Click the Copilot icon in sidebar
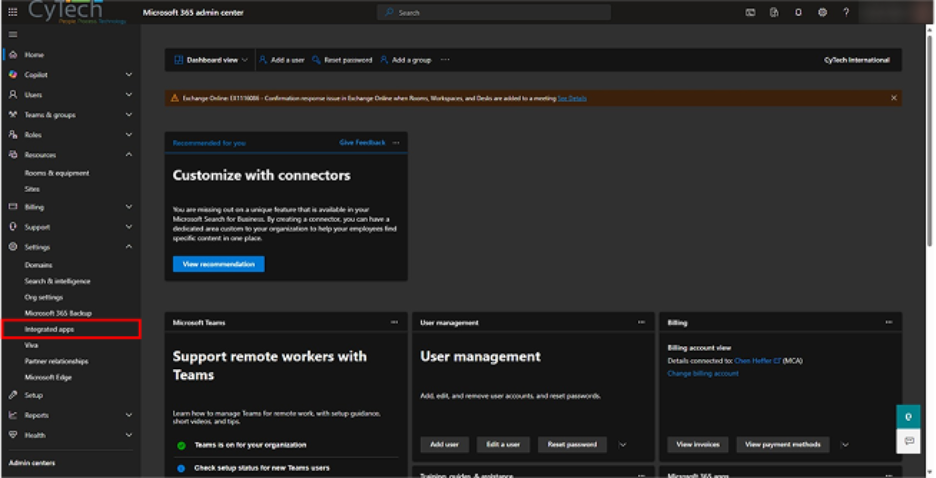Viewport: 936px width, 478px height. (x=13, y=75)
